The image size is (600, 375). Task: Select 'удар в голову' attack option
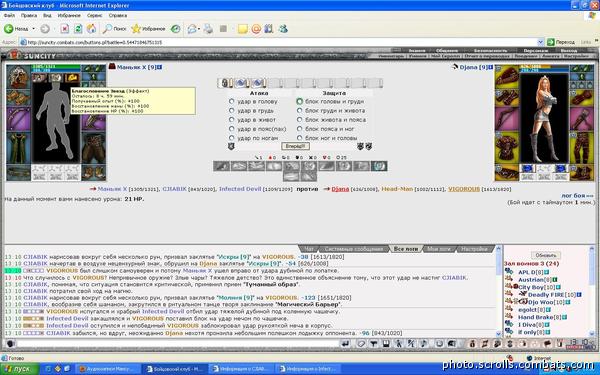232,101
